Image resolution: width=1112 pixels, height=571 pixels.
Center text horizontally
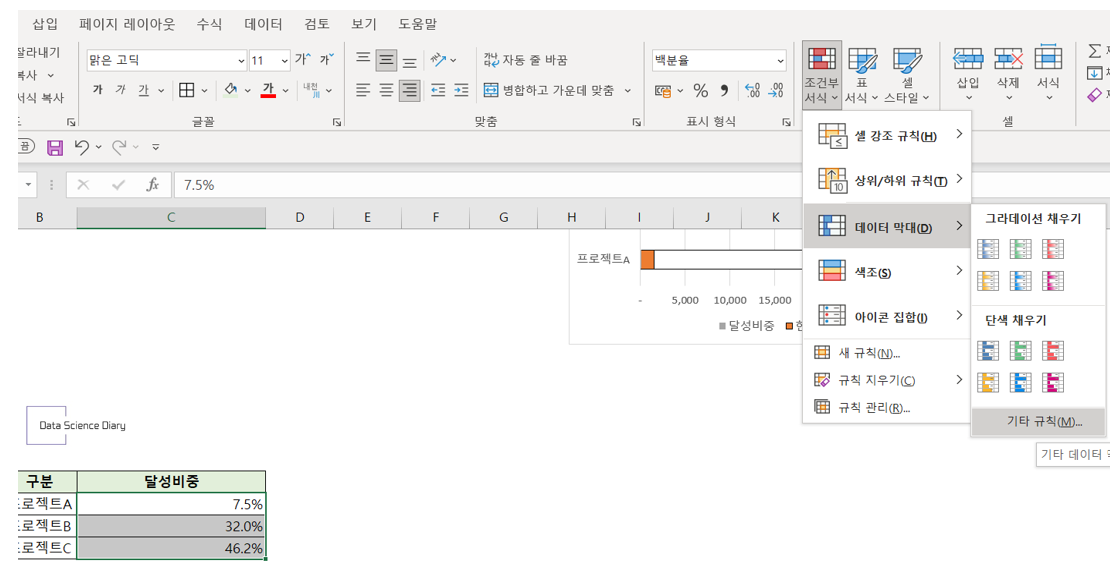click(x=387, y=90)
